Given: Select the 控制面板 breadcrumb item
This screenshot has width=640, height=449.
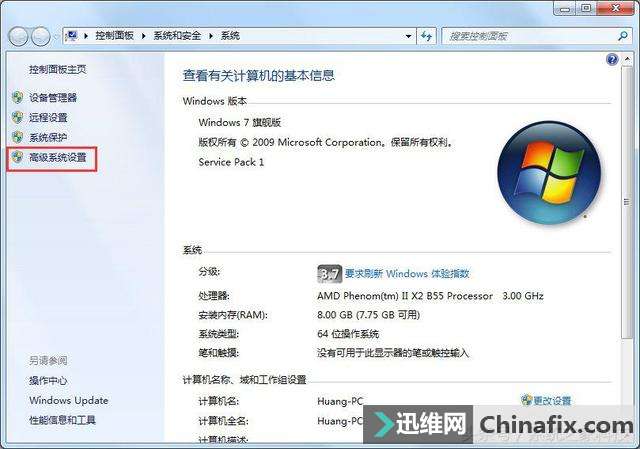Looking at the screenshot, I should 115,36.
